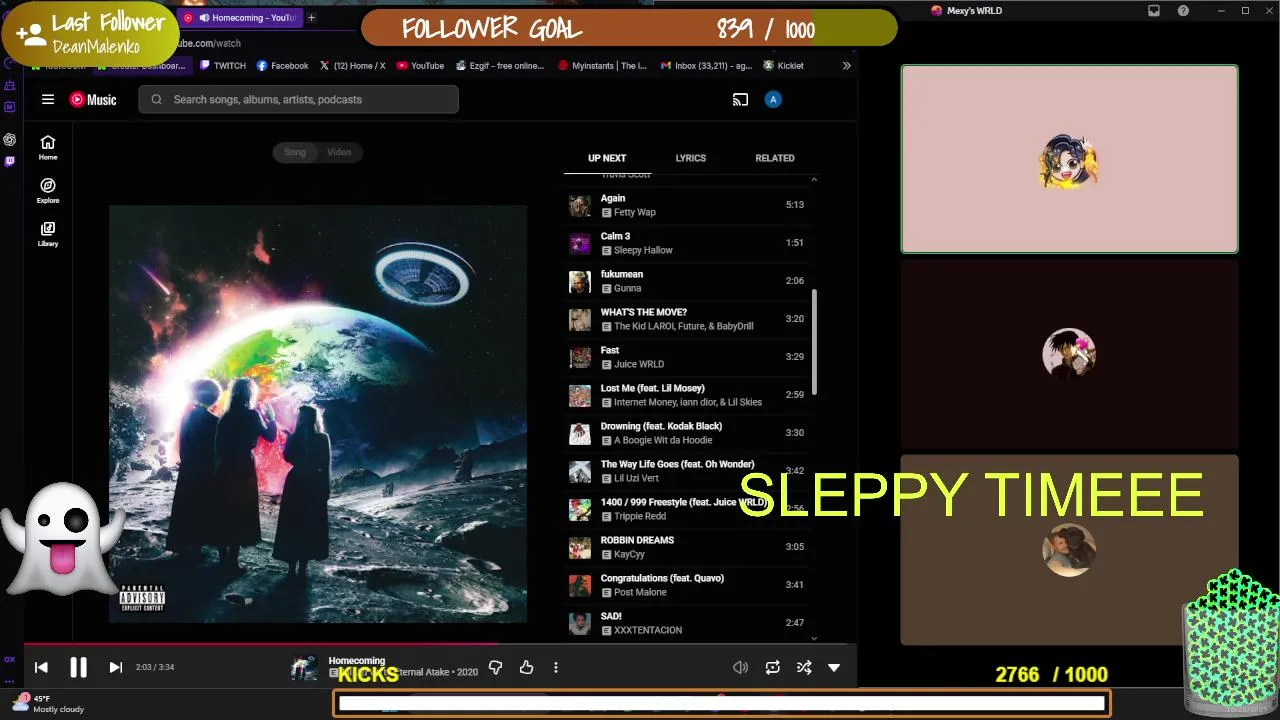Screen dimensions: 1280x720
Task: Dislike the song Homecoming
Action: [495, 667]
